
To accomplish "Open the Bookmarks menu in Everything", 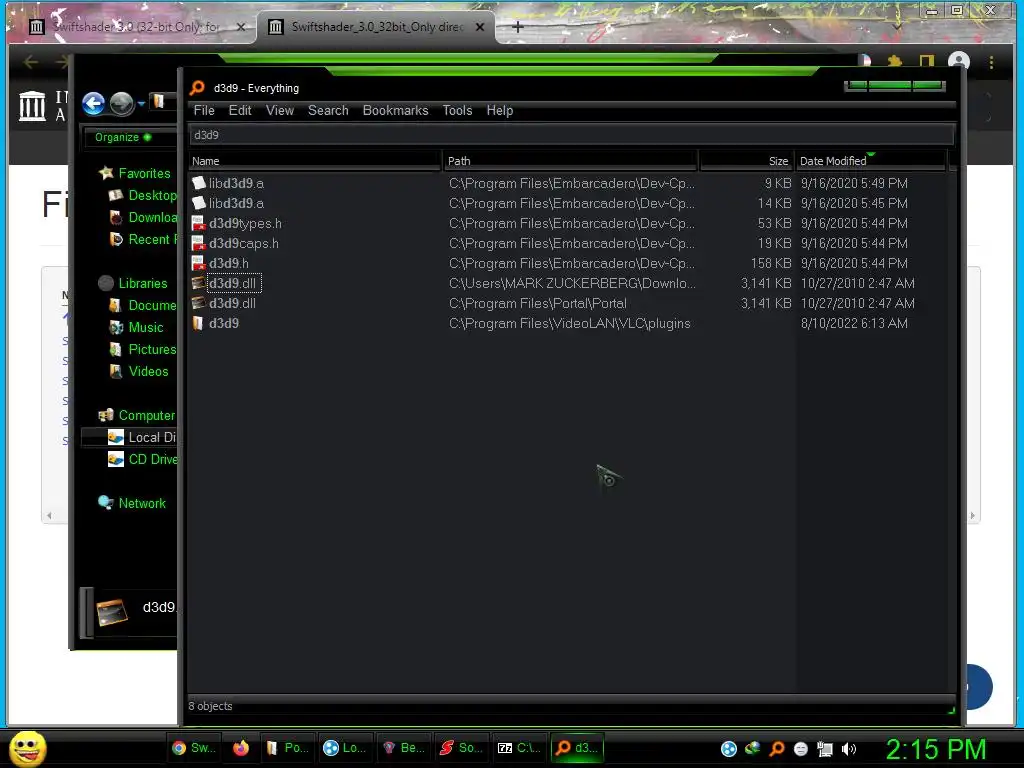I will tap(395, 110).
